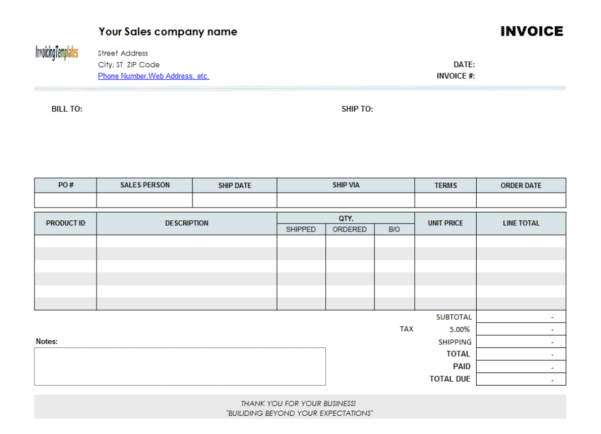
Task: Select the SHIP TO label
Action: 356,109
